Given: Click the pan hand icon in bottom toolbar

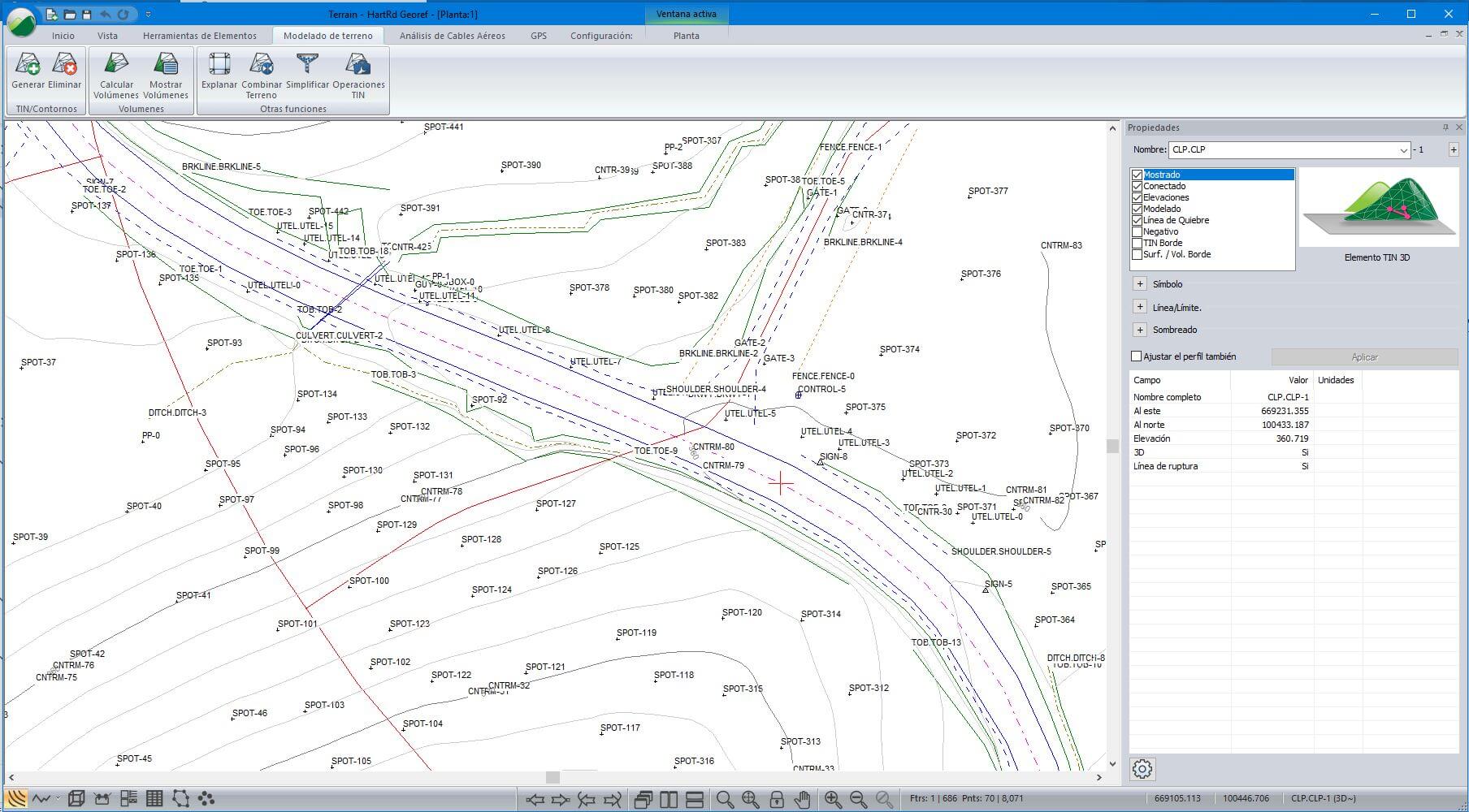Looking at the screenshot, I should click(x=802, y=799).
